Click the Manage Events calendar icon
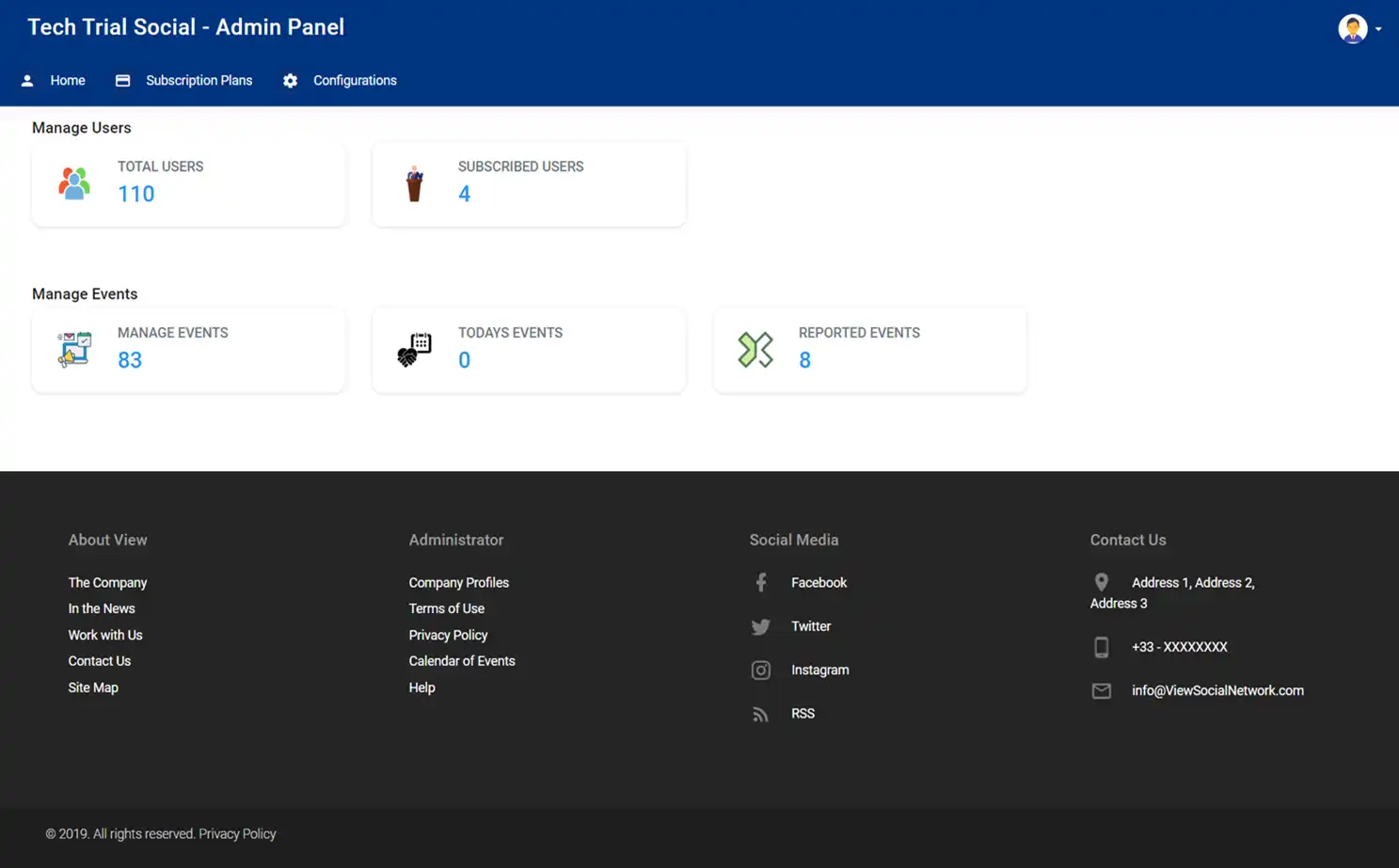 tap(73, 349)
